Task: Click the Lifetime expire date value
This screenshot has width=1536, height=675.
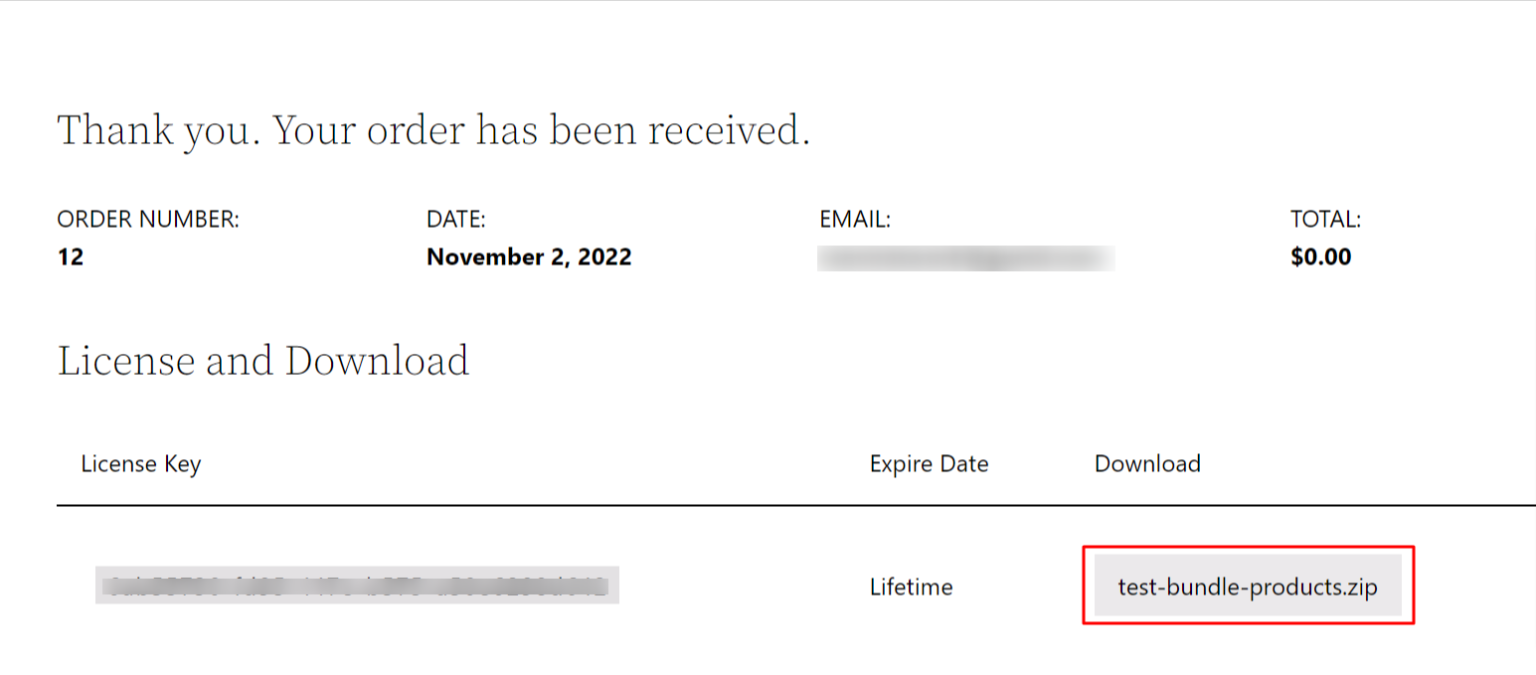Action: pos(911,587)
